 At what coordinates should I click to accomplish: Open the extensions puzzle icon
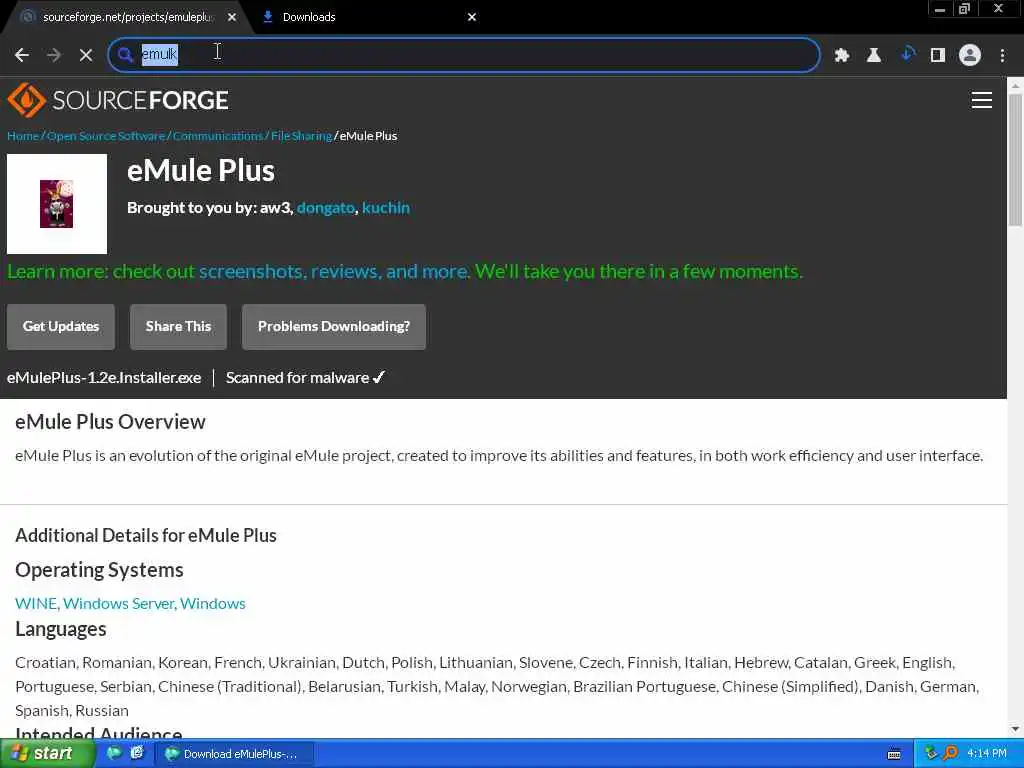pyautogui.click(x=842, y=56)
